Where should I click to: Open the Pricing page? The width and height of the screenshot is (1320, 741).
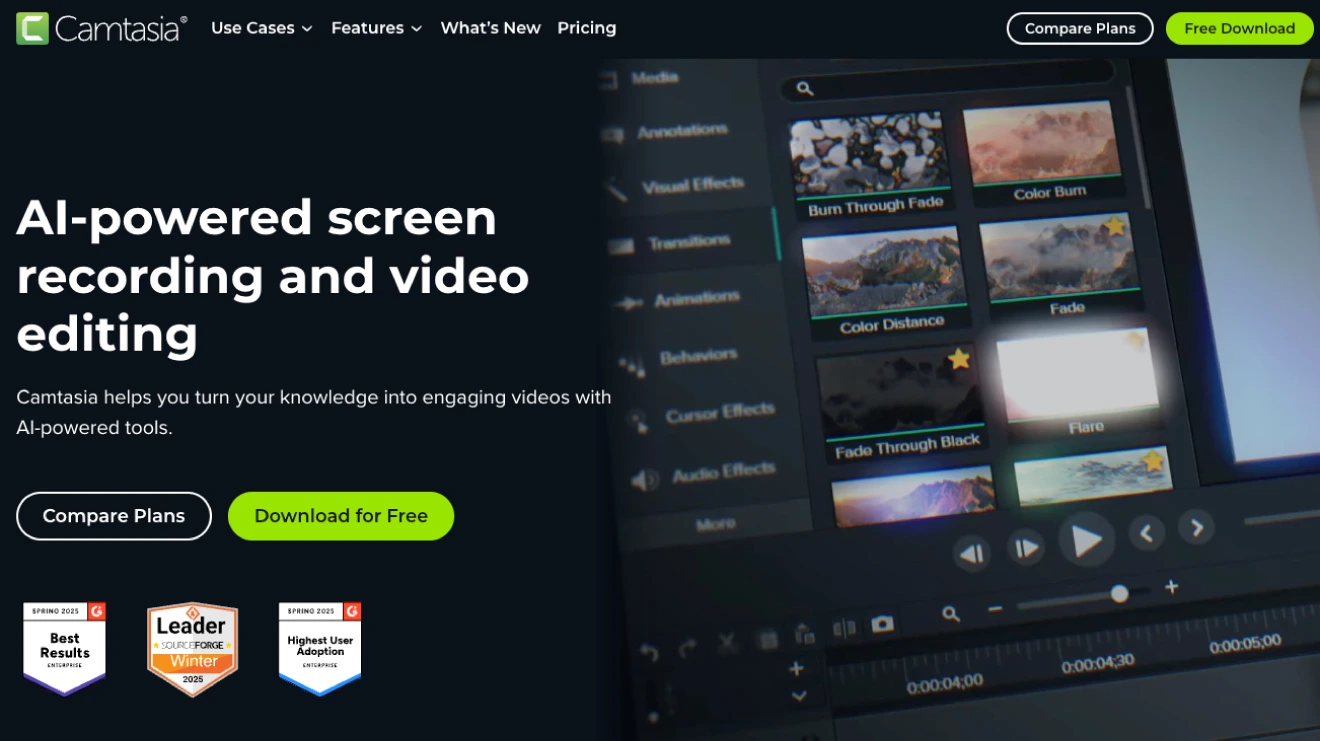(587, 28)
